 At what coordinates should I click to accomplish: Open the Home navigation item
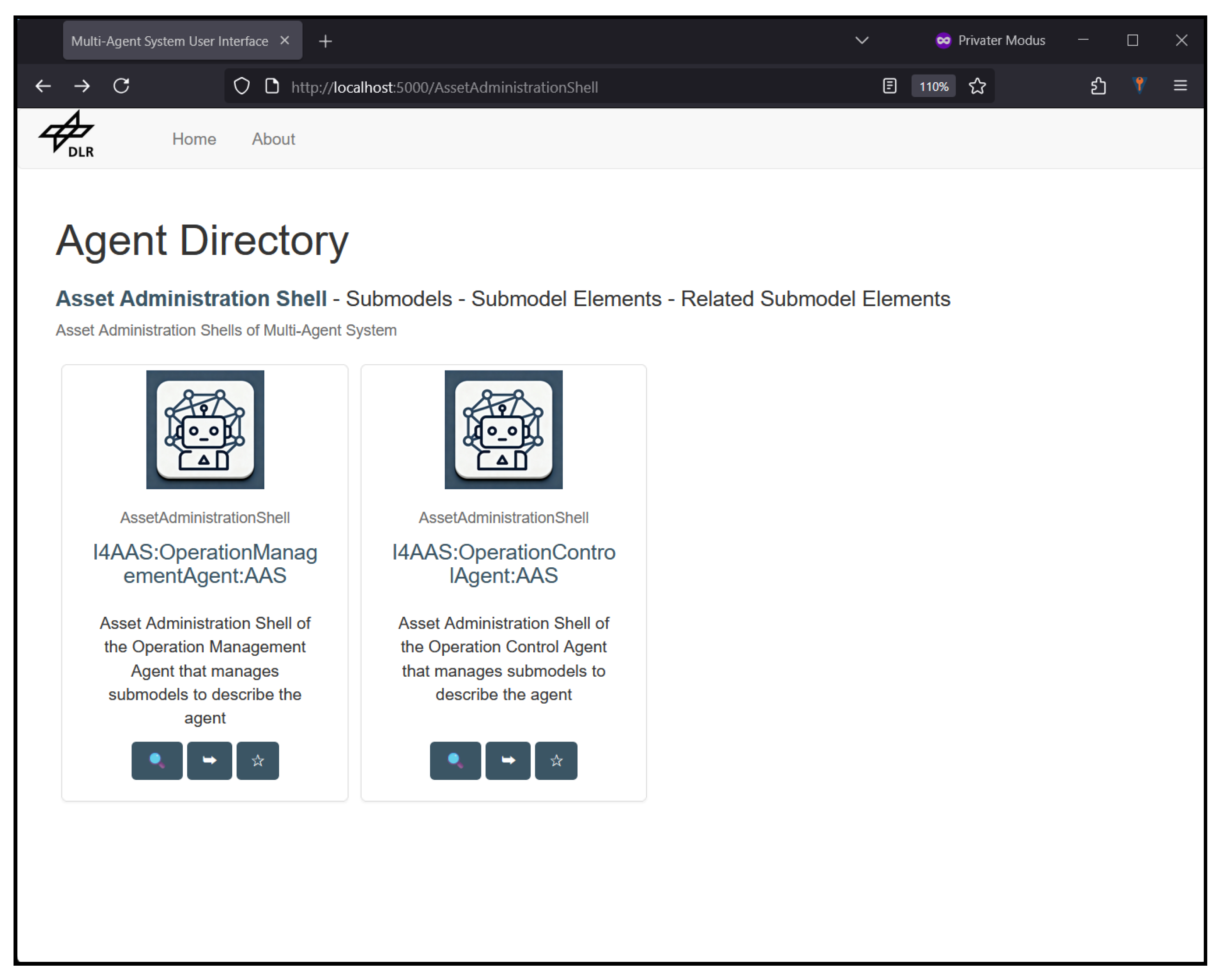pyautogui.click(x=194, y=139)
